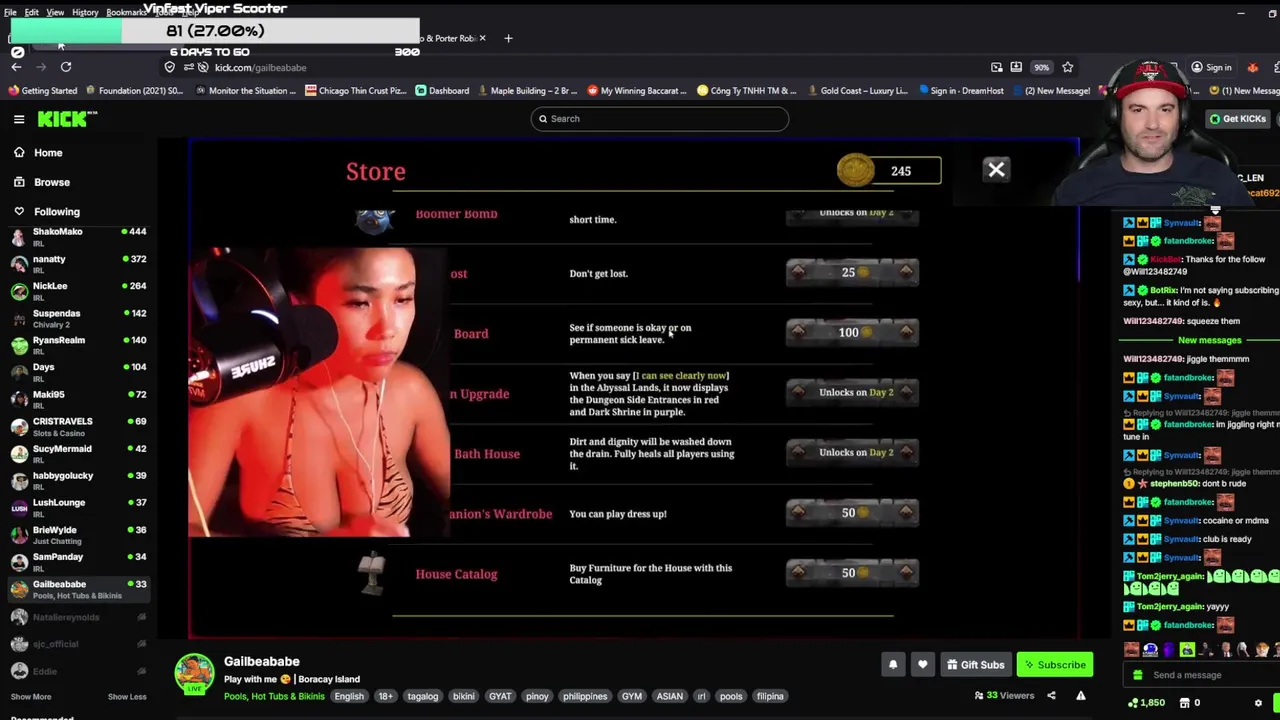Open the View menu
Screen dimensions: 1280x720
tap(55, 12)
